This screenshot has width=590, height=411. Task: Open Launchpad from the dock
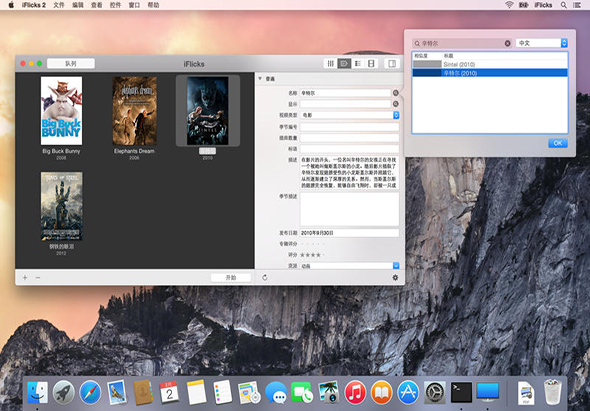[64, 393]
